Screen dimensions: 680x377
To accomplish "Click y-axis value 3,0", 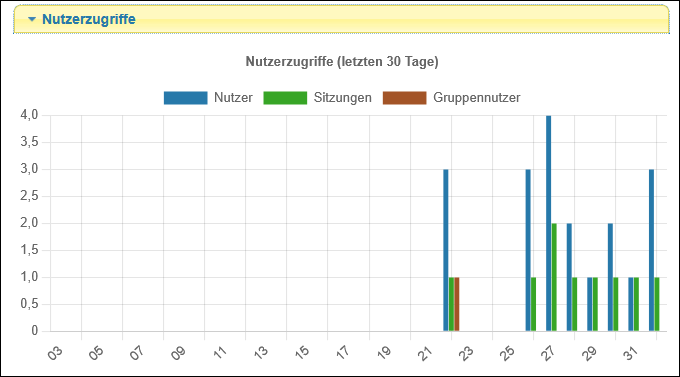I will click(29, 169).
